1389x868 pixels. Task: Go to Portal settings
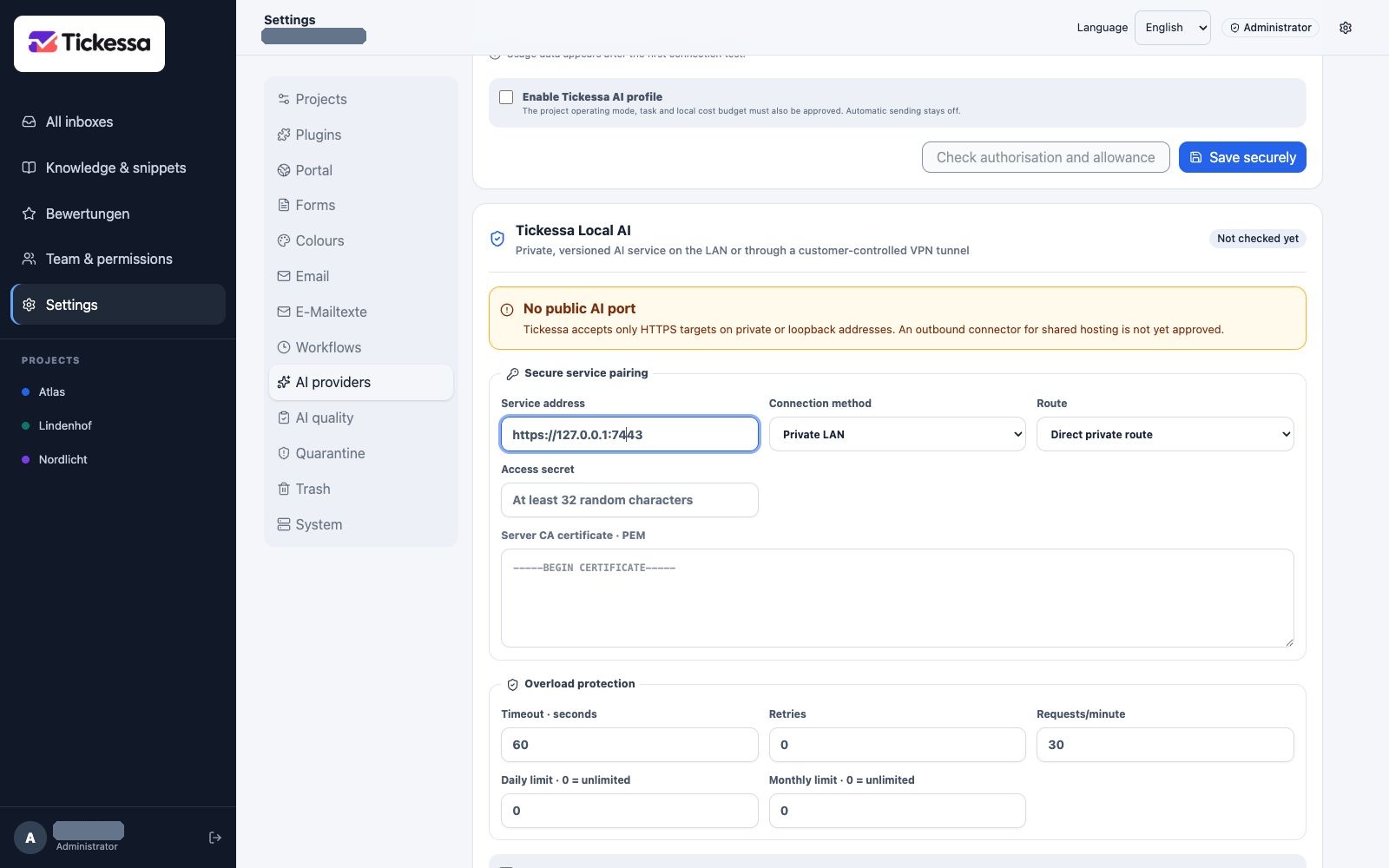(361, 170)
